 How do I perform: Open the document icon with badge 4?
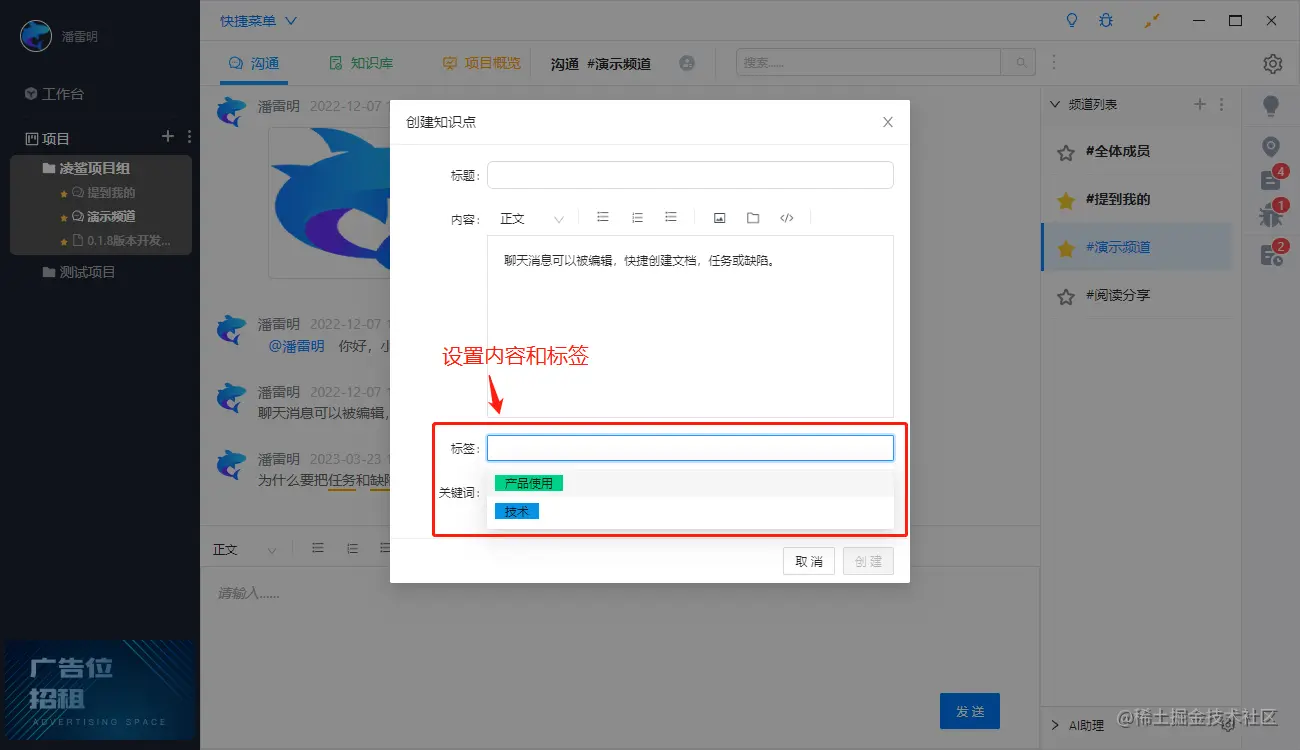click(1271, 180)
